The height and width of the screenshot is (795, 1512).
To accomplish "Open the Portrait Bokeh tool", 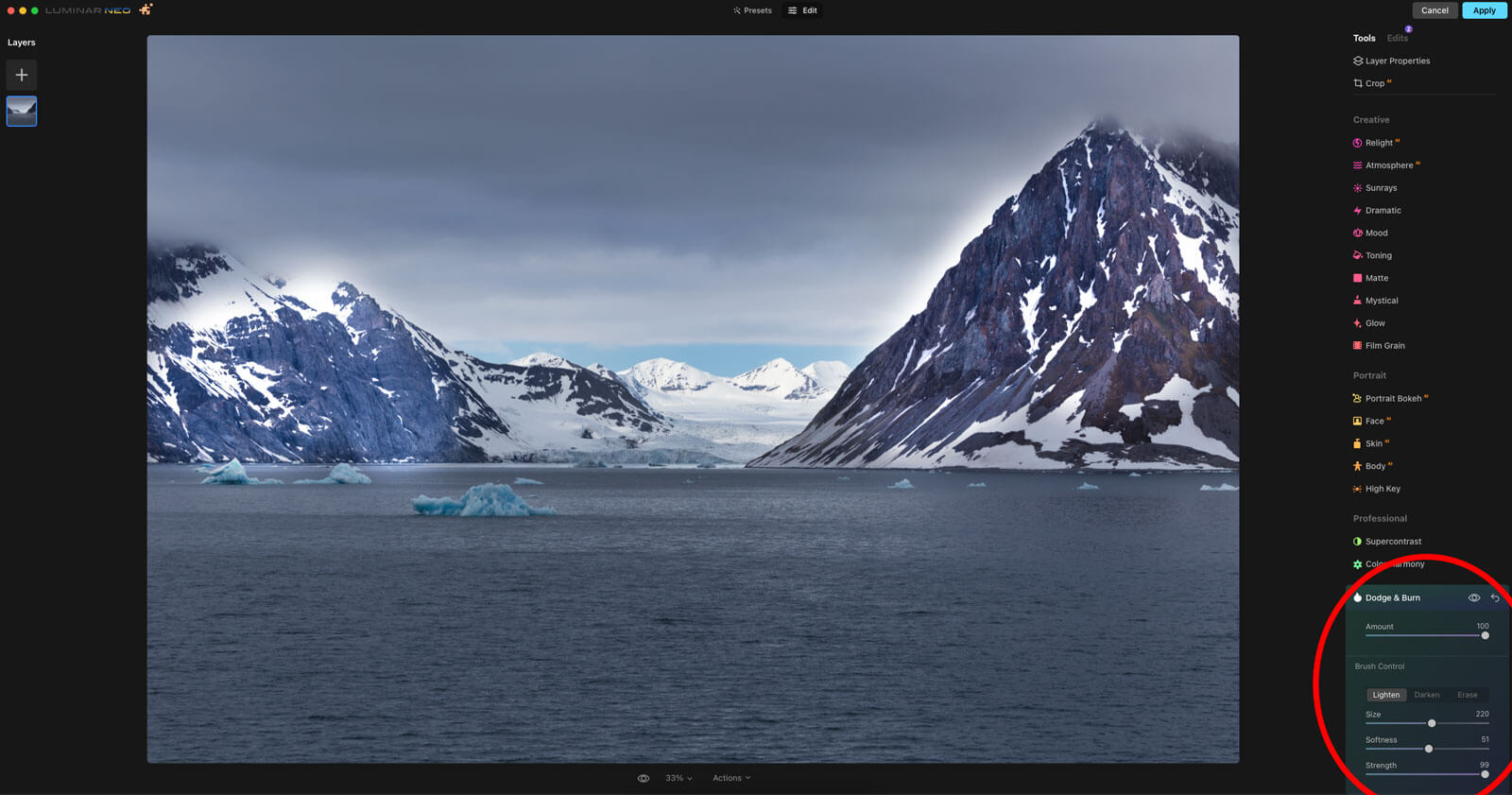I will pyautogui.click(x=1393, y=399).
